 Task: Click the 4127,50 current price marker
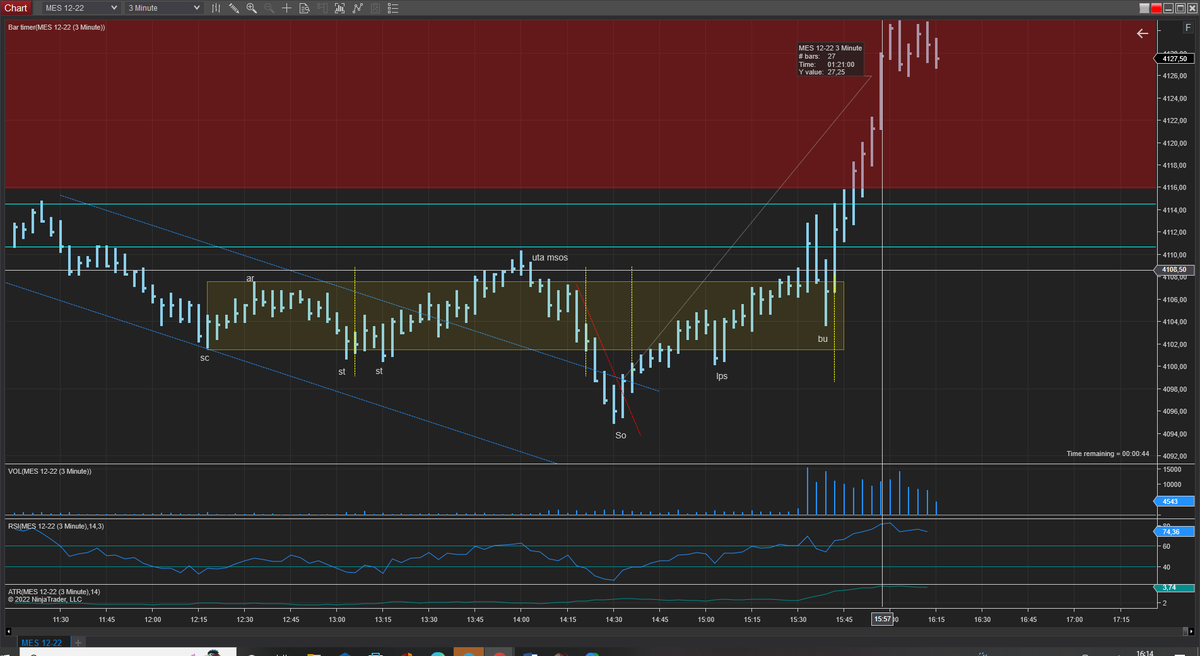1175,59
